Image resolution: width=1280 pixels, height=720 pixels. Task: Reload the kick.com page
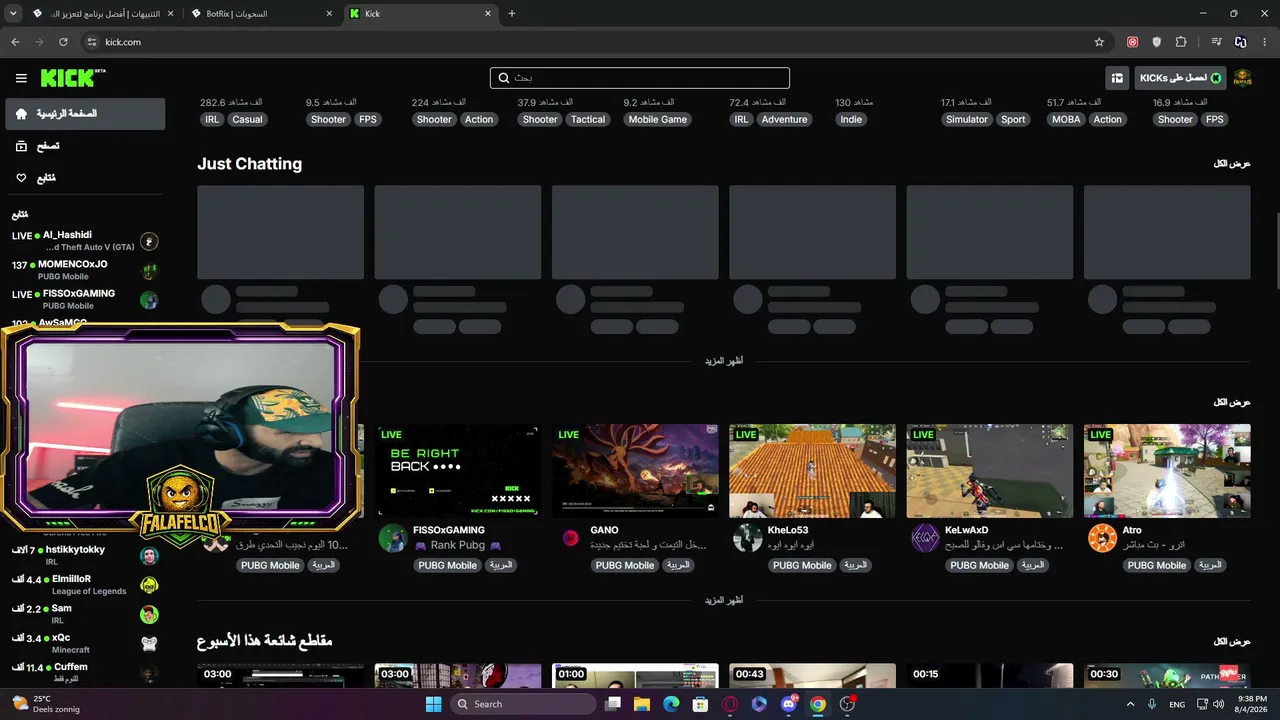pyautogui.click(x=63, y=42)
